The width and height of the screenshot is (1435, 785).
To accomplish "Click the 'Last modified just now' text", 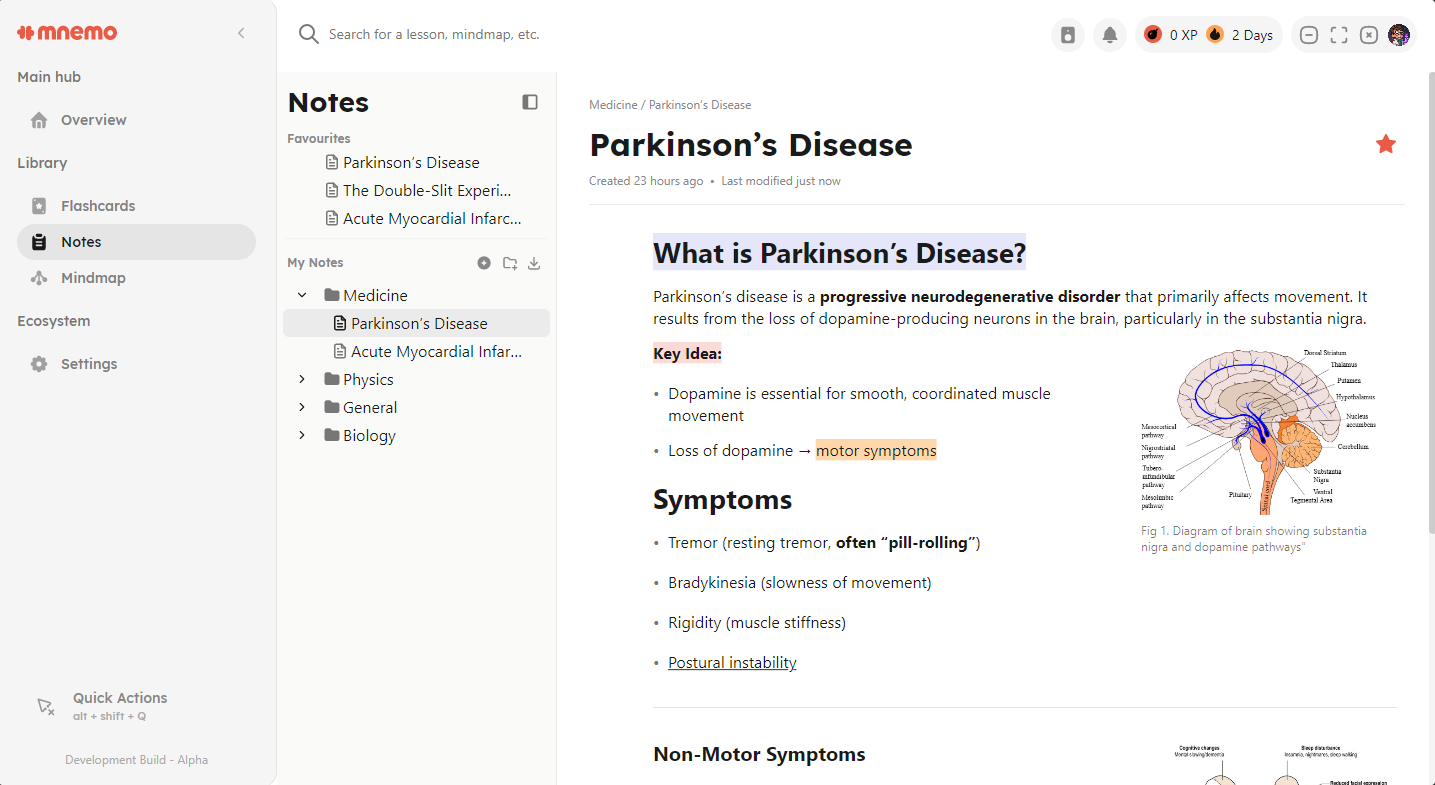I will (781, 181).
